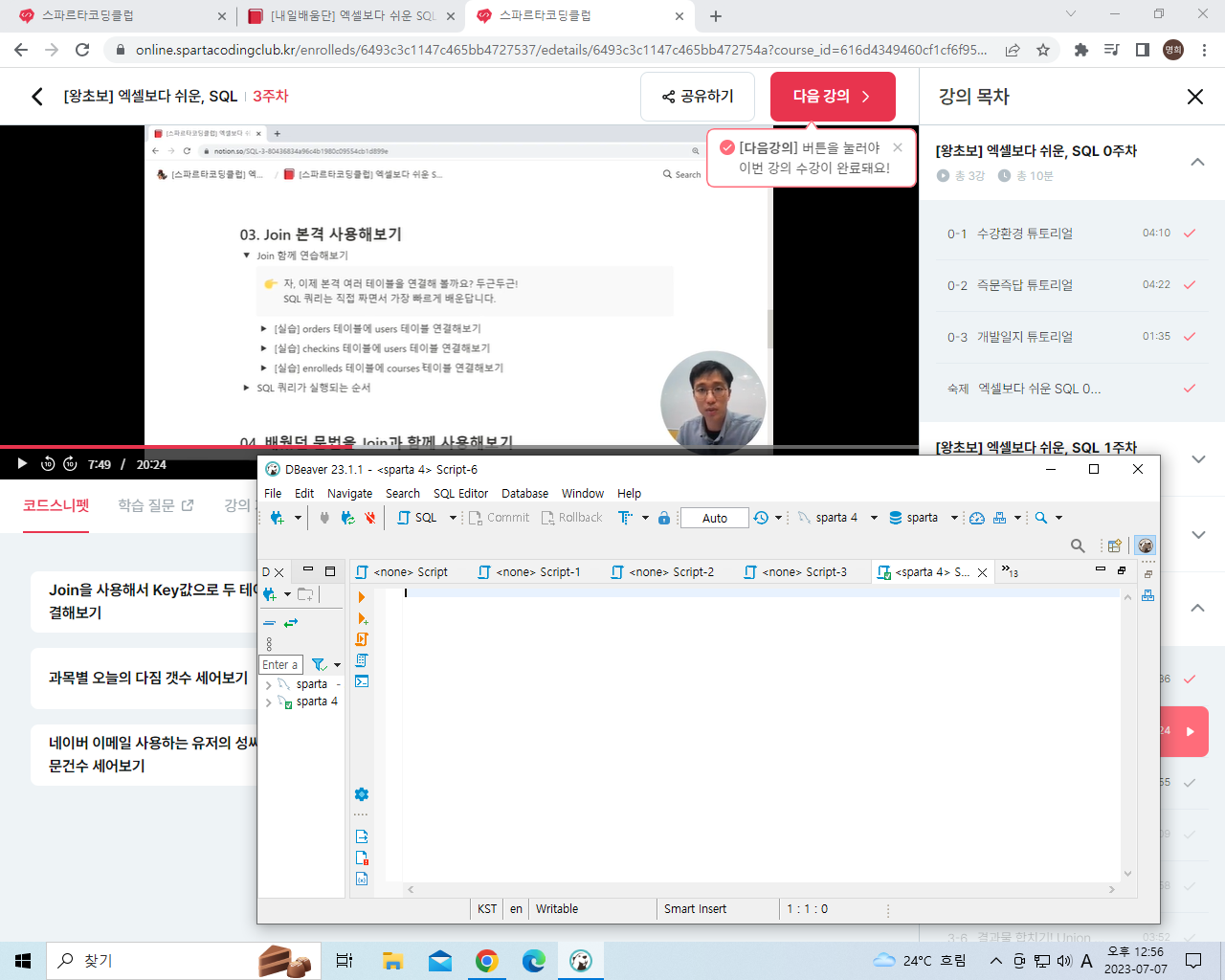Image resolution: width=1225 pixels, height=980 pixels.
Task: Open editor settings blue gear icon
Action: (362, 794)
